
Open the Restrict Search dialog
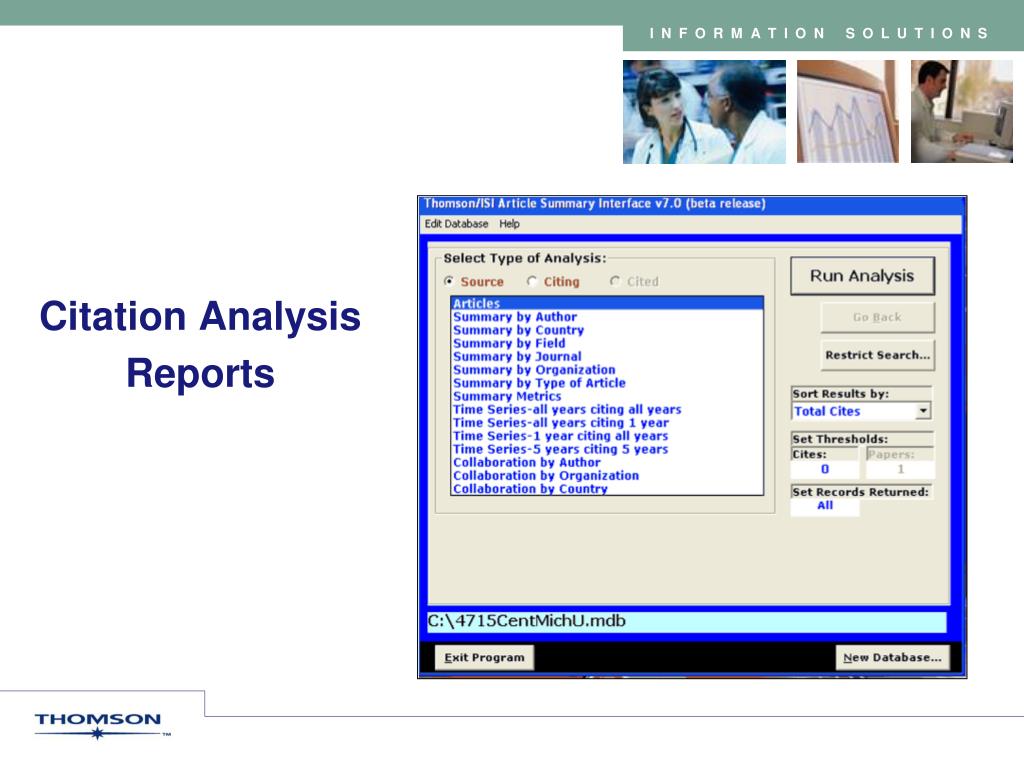click(x=877, y=355)
